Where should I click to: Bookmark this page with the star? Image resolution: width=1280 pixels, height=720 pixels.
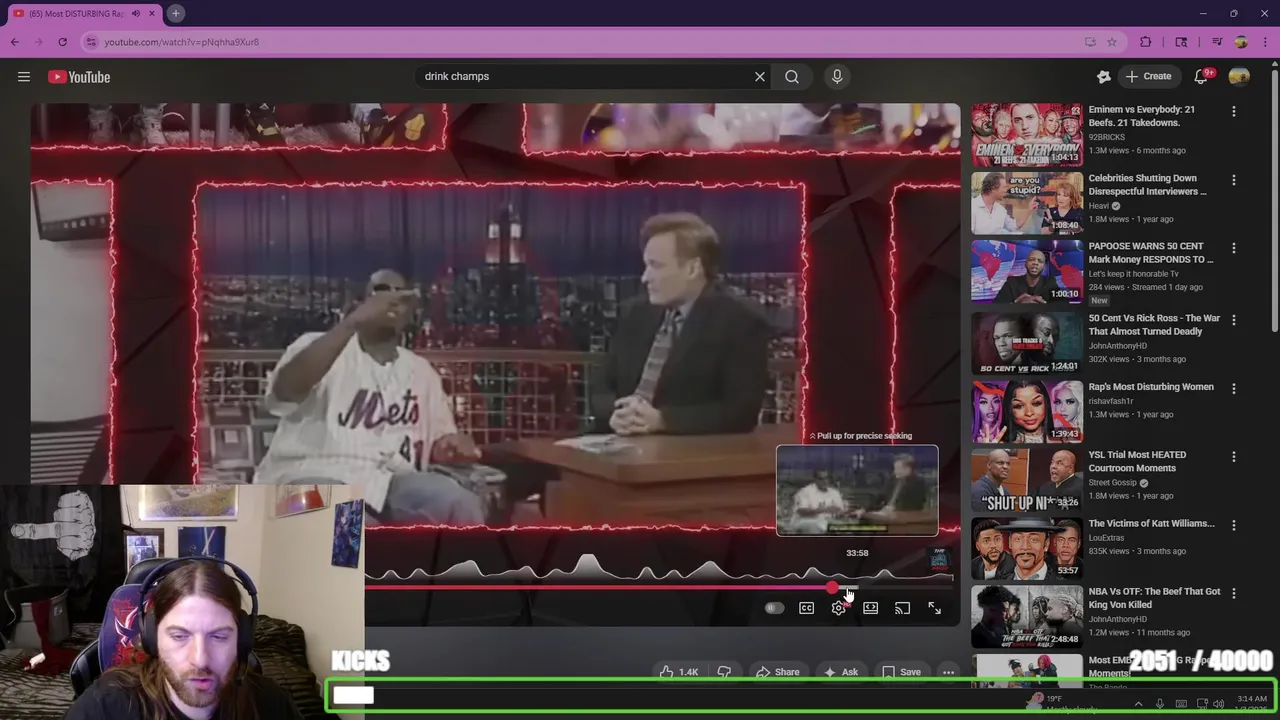(1112, 42)
